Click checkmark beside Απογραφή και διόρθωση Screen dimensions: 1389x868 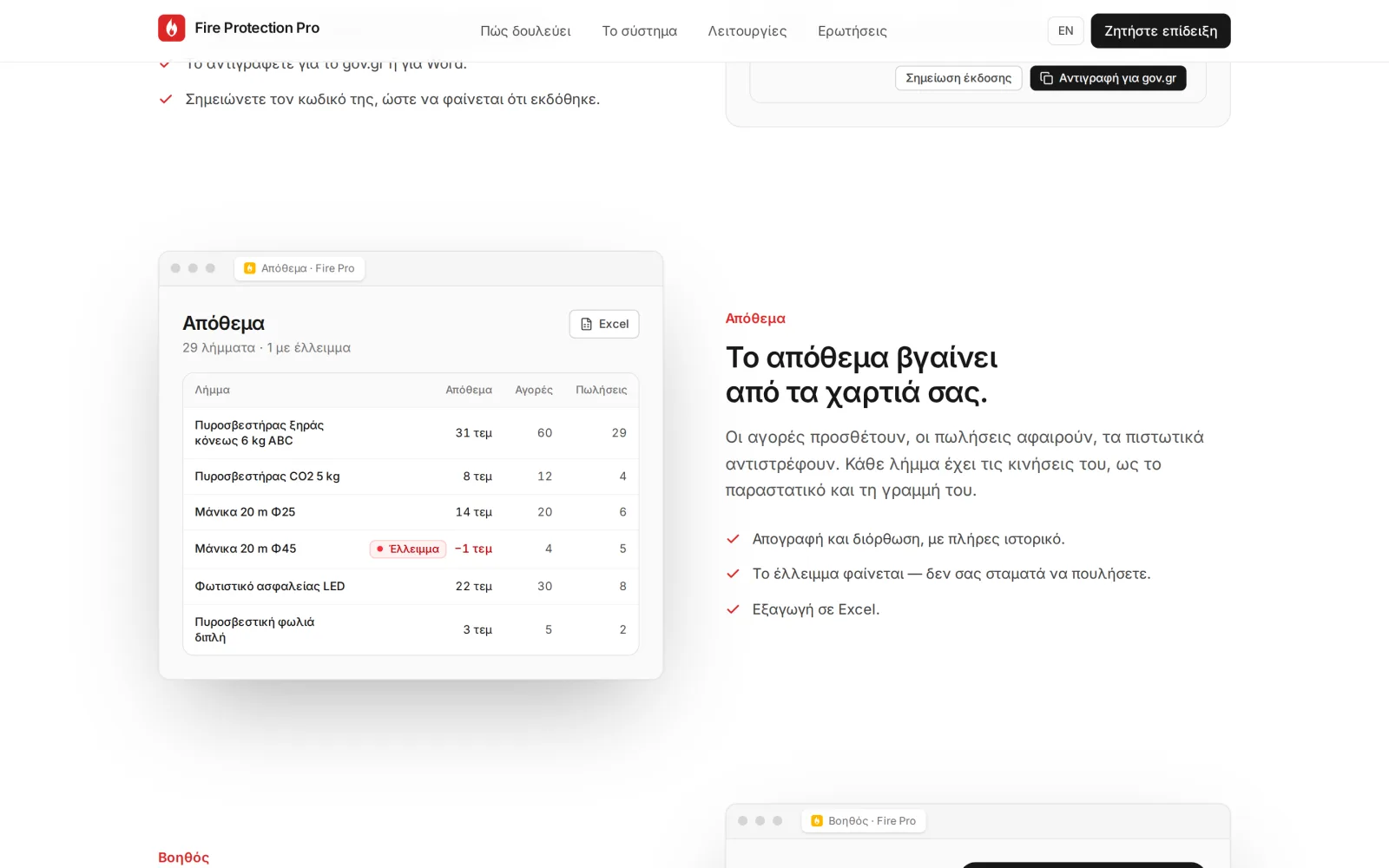(733, 539)
